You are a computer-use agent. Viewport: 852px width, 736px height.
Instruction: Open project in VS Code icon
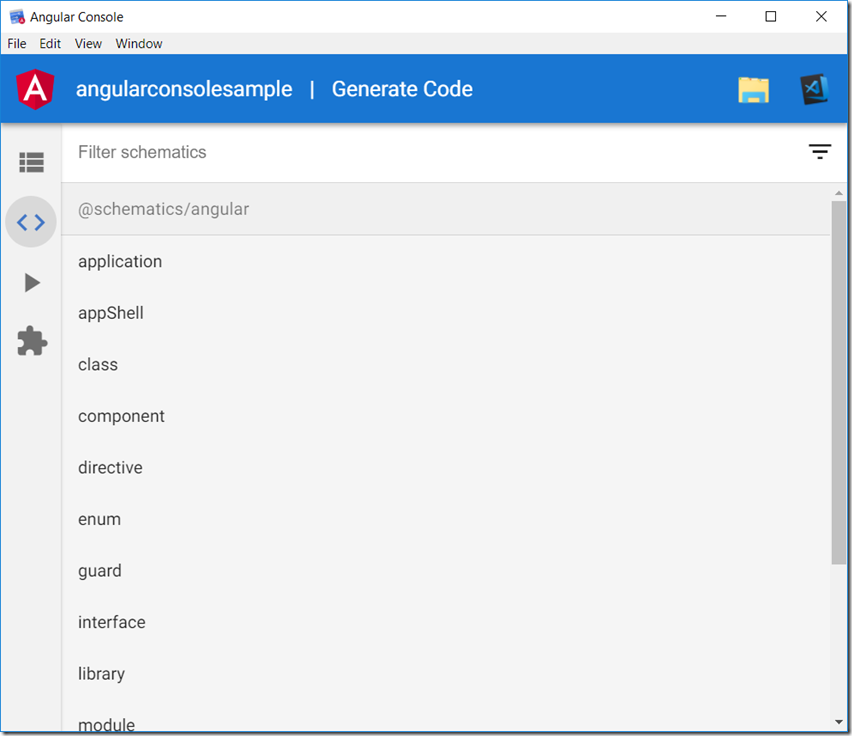[814, 89]
